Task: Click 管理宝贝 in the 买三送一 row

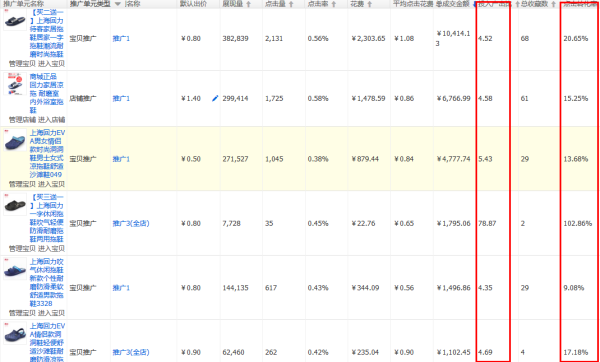Action: tap(22, 248)
